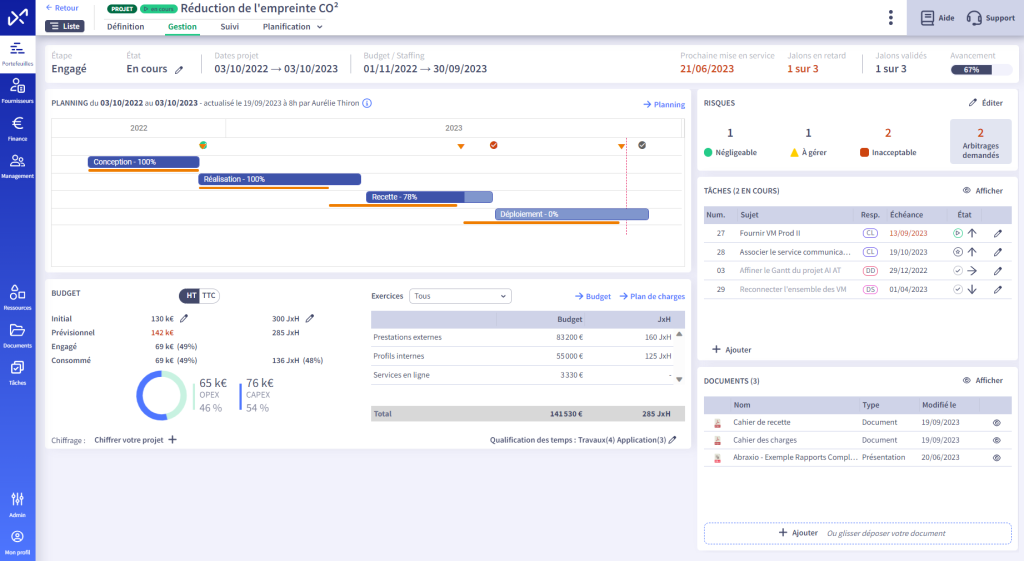Click the planning info icon
Screen dimensions: 1024x561
367,103
